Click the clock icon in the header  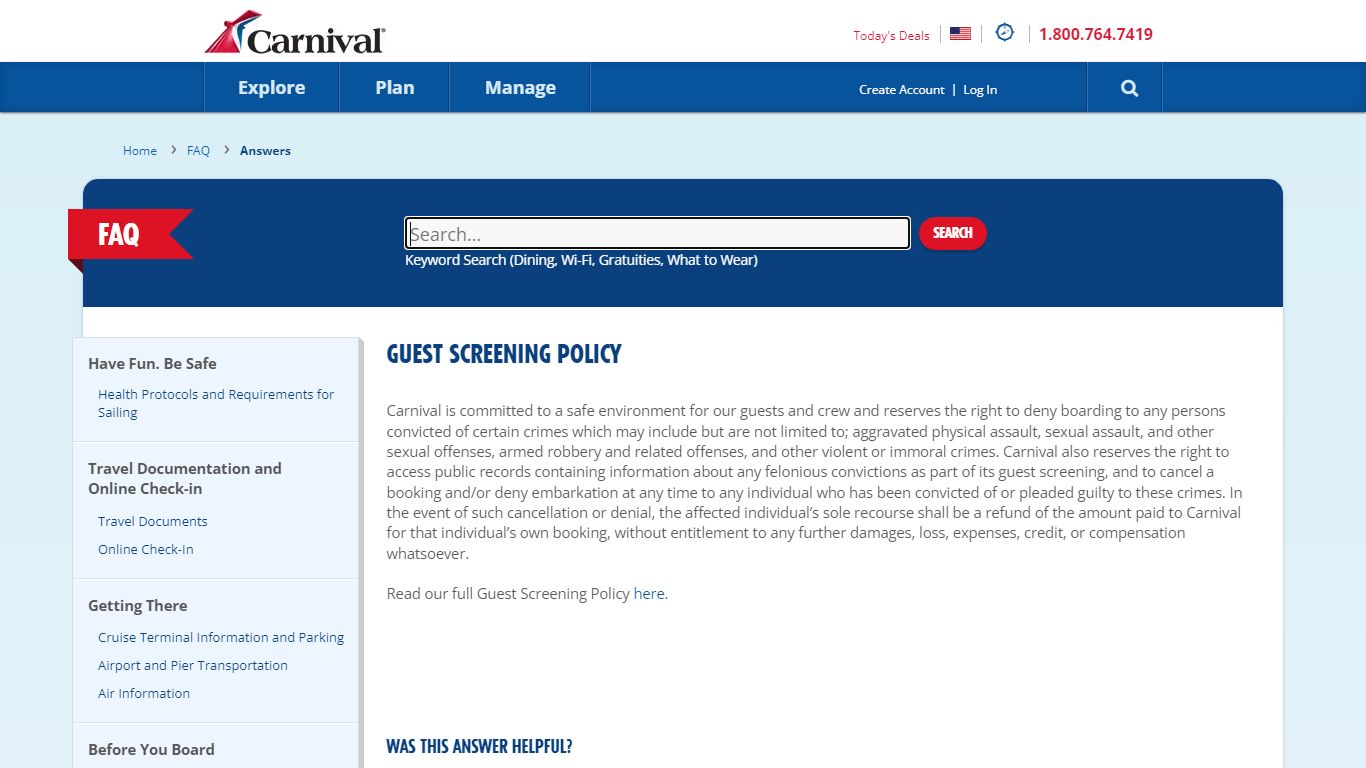coord(1004,33)
